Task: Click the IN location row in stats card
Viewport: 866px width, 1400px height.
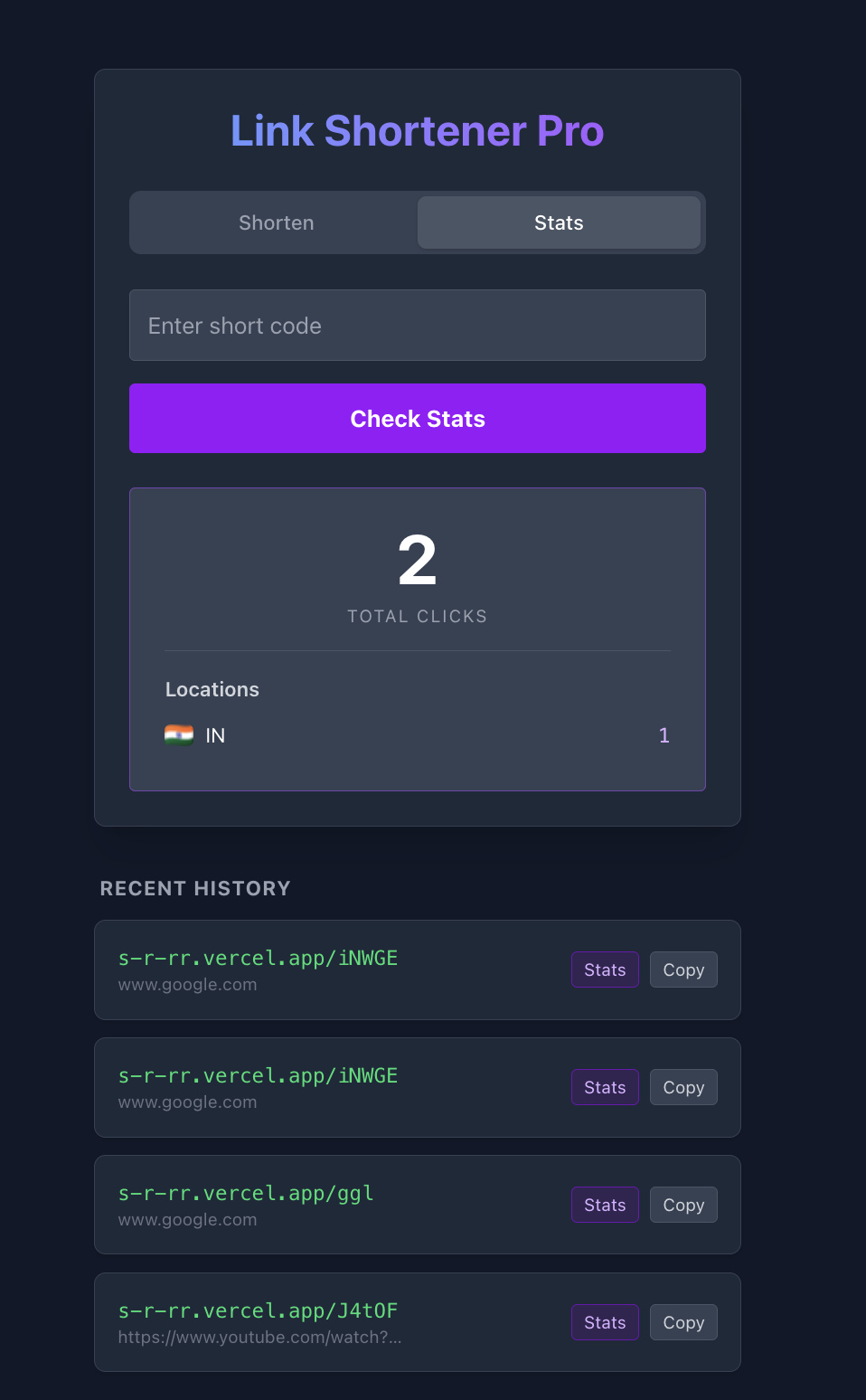Action: click(x=417, y=735)
